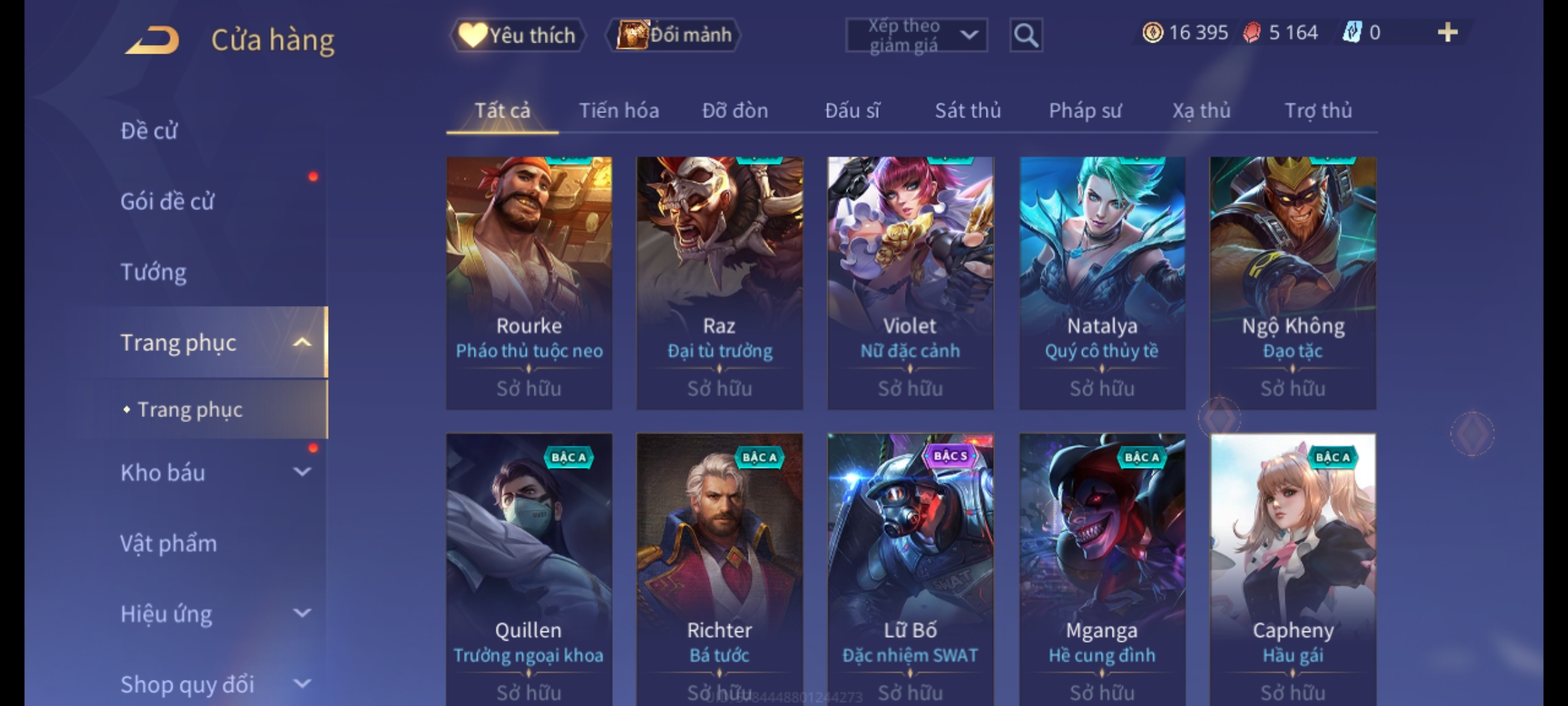
Task: Open the Xếp theo giảm giá sort dropdown
Action: click(x=916, y=35)
